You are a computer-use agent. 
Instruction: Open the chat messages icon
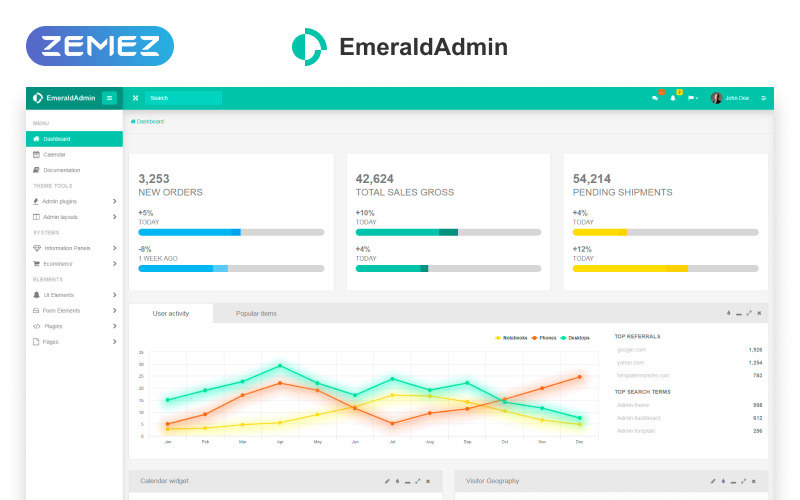(x=655, y=98)
